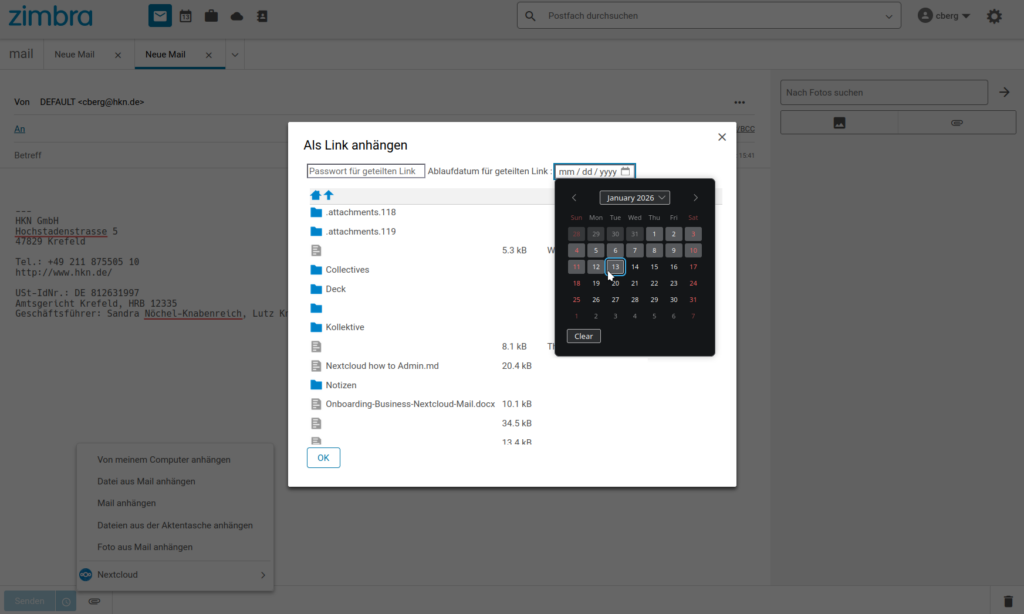
Task: Click the settings gear icon
Action: click(994, 16)
